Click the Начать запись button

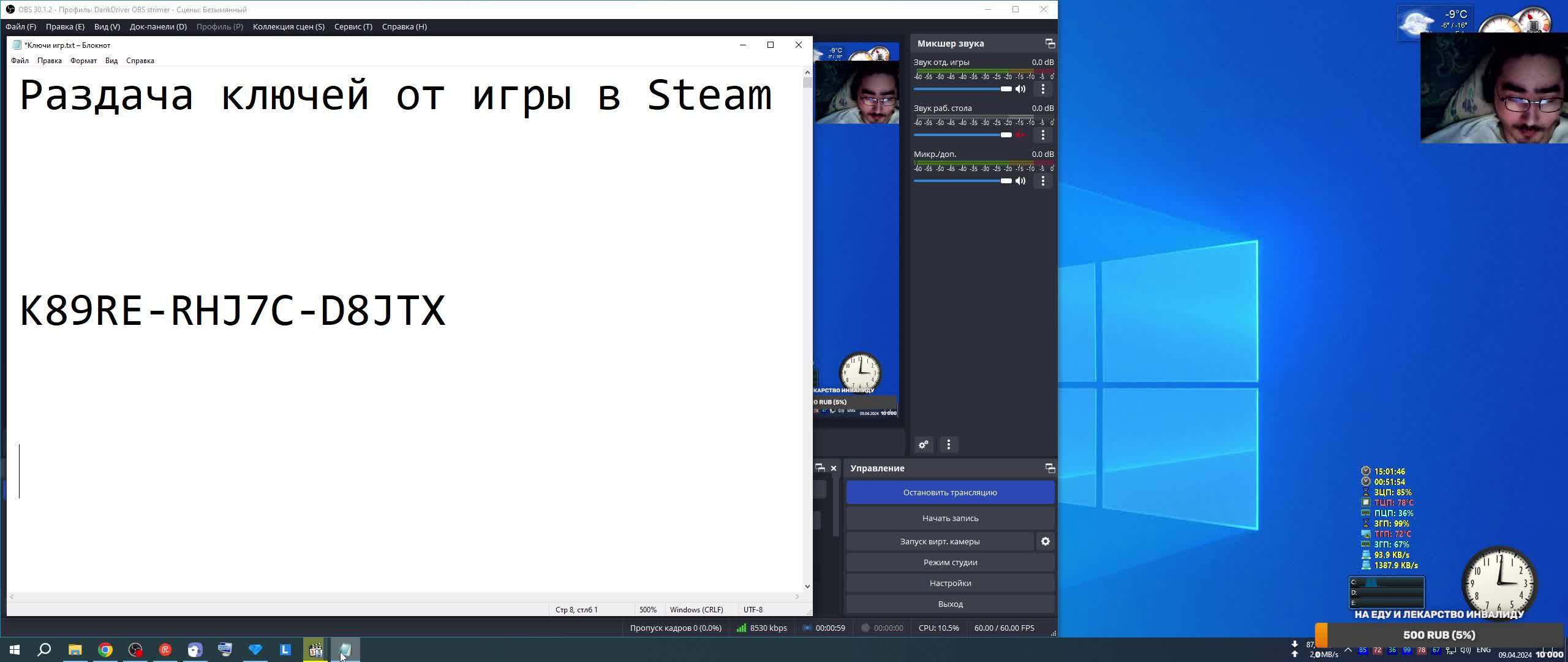pyautogui.click(x=950, y=518)
